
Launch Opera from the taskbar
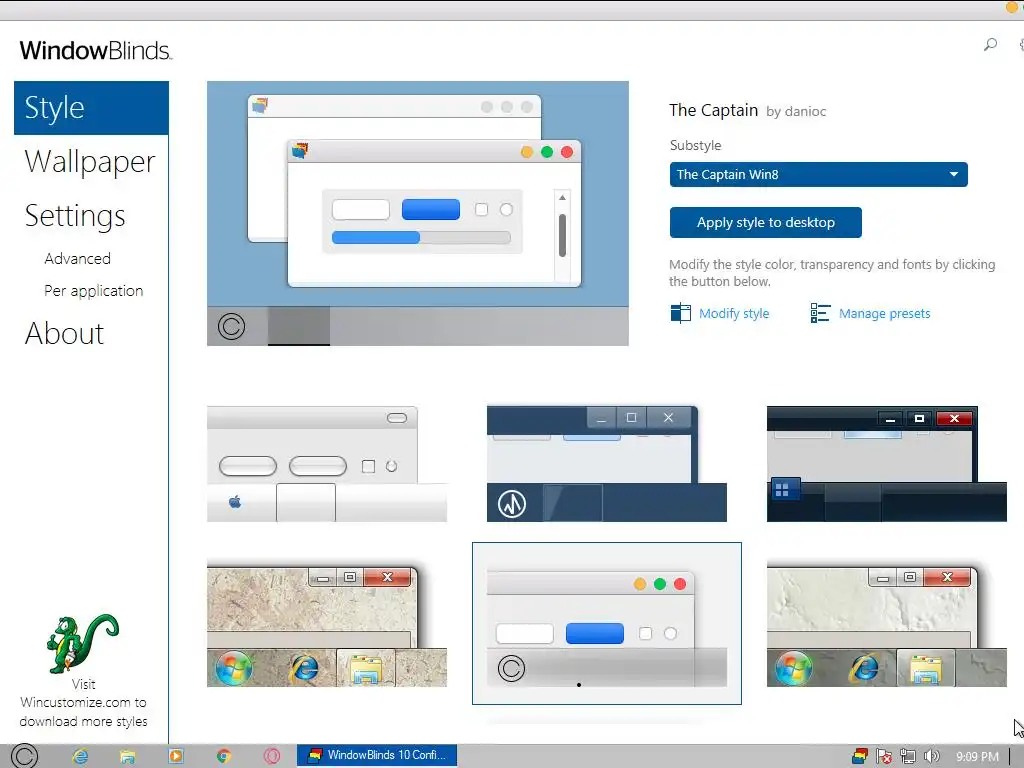pyautogui.click(x=272, y=756)
